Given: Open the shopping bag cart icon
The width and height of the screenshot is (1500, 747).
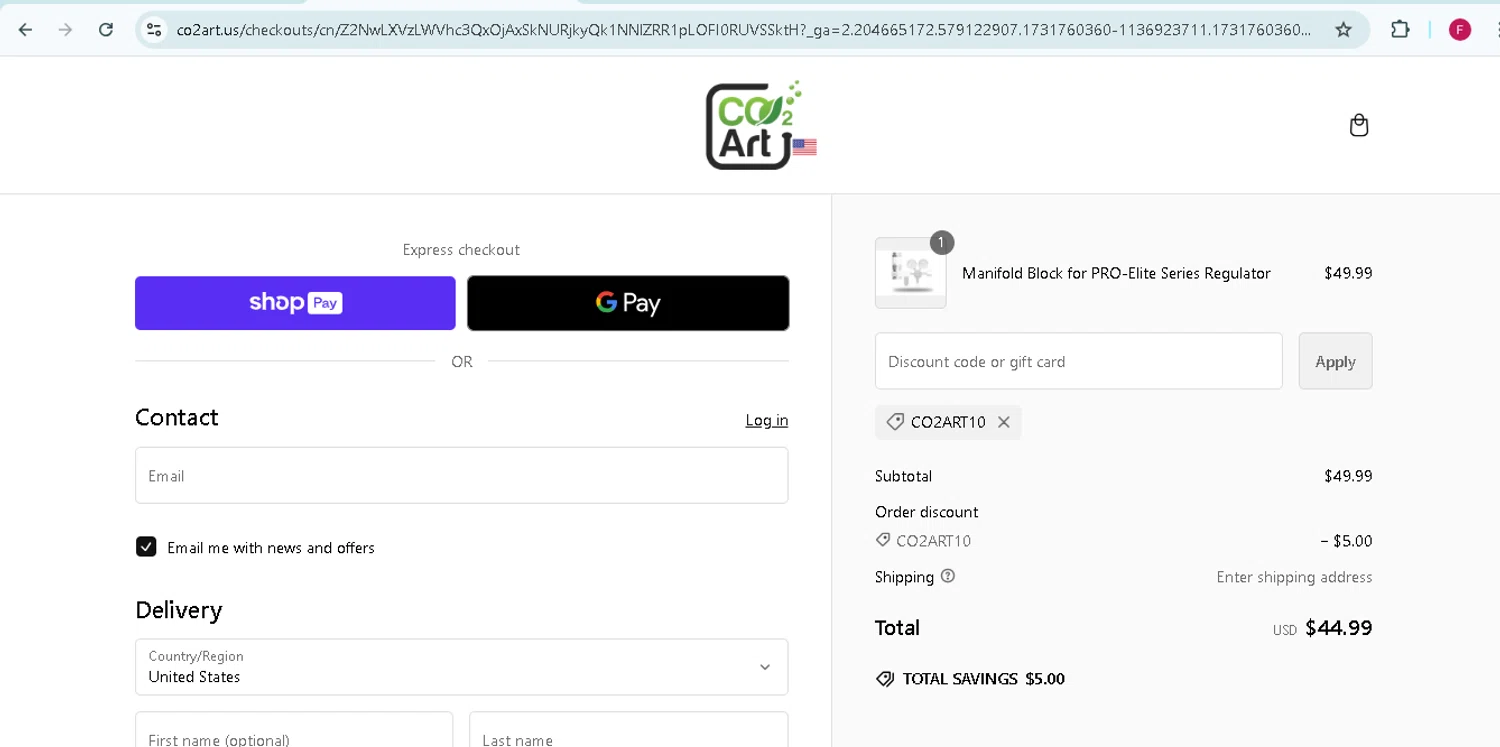Looking at the screenshot, I should [1358, 125].
